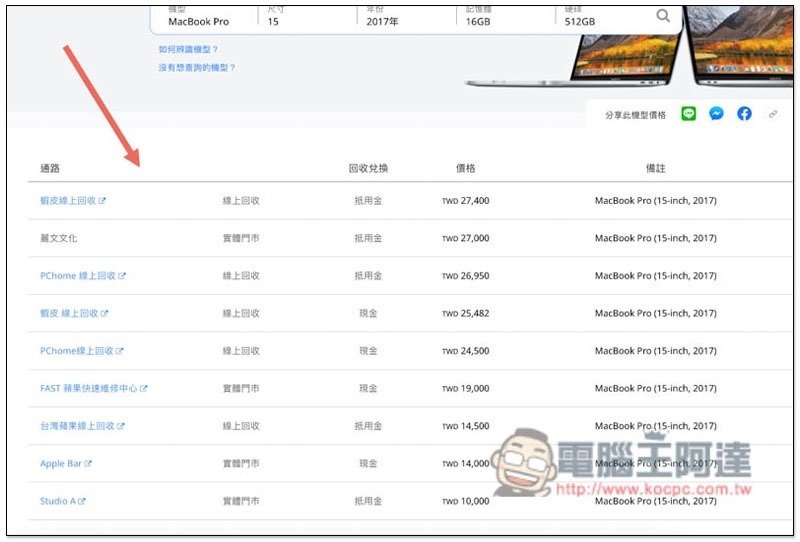This screenshot has width=800, height=542.
Task: Share to Facebook using its icon
Action: 744,114
